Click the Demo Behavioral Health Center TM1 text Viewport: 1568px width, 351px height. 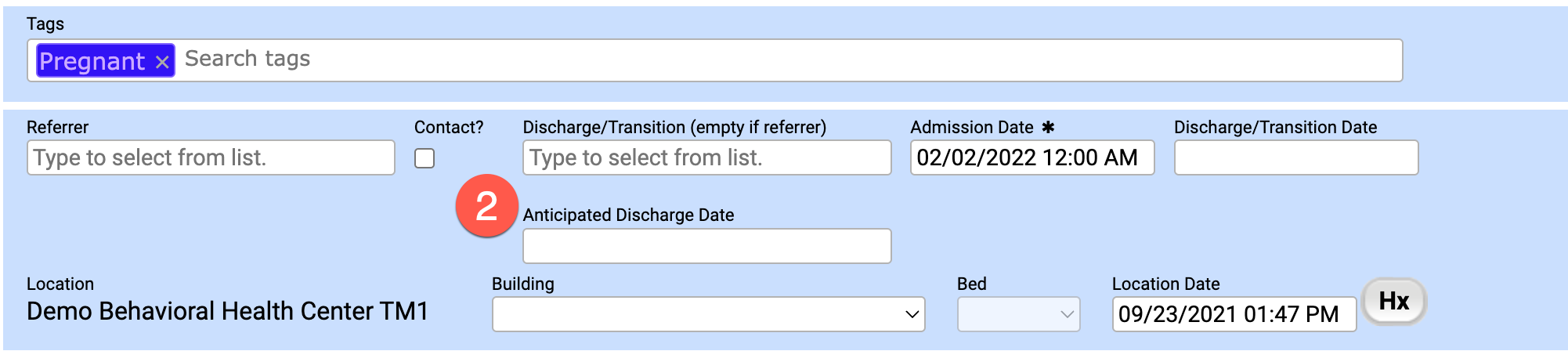[x=227, y=311]
